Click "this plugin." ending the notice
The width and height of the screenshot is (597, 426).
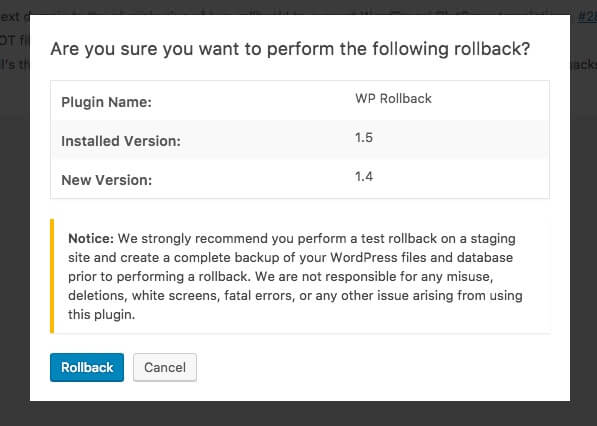coord(102,315)
